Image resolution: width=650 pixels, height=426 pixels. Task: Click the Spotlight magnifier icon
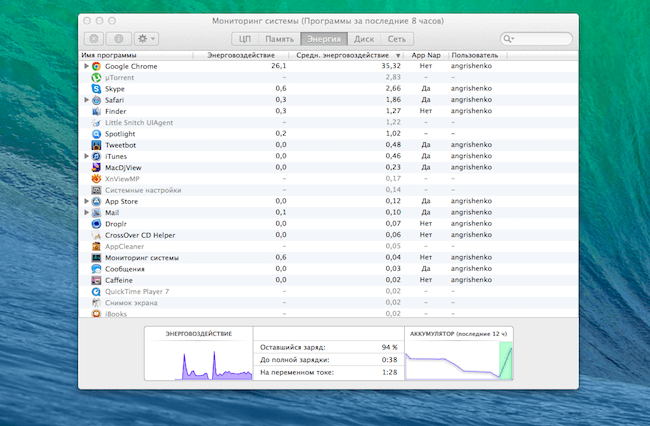click(x=96, y=134)
